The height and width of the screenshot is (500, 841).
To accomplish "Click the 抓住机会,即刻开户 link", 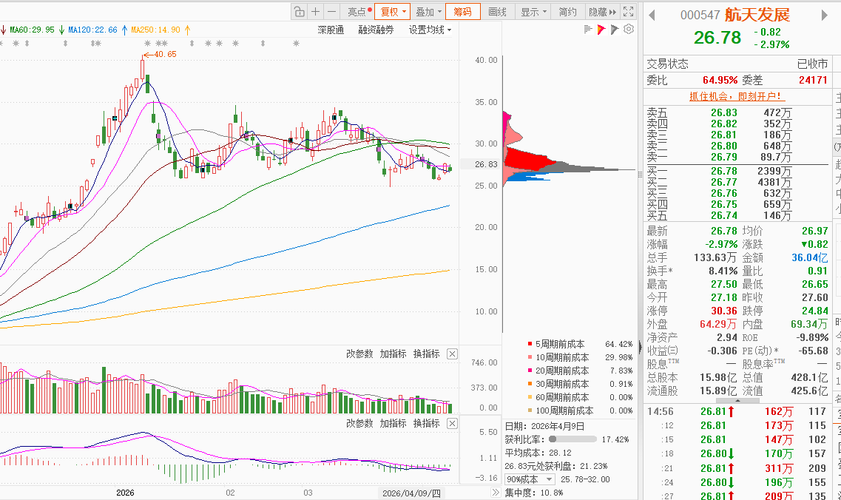I will [736, 97].
